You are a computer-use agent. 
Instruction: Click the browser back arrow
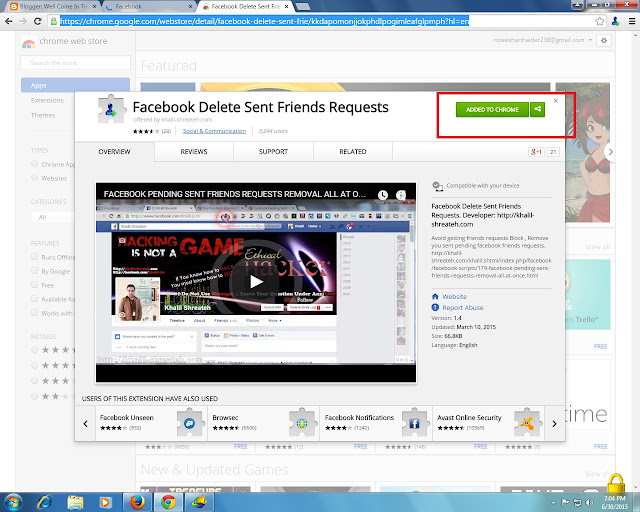coord(9,21)
